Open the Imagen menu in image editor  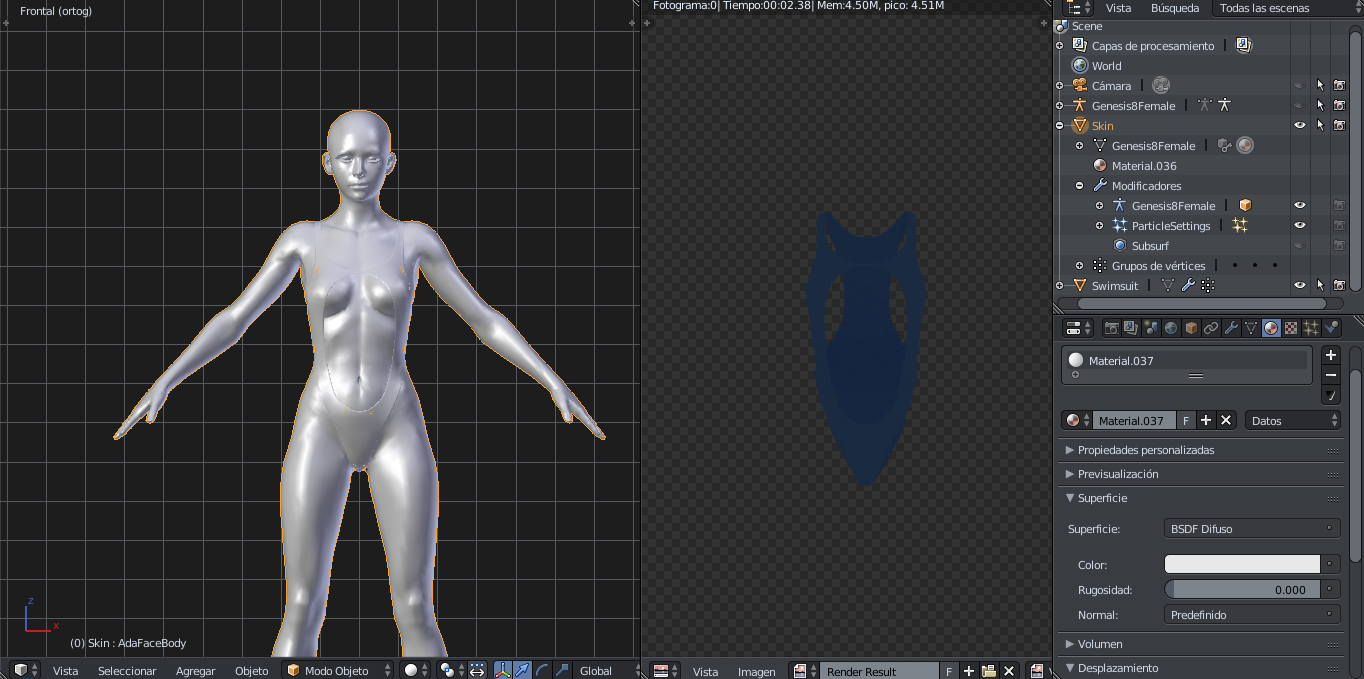(x=757, y=671)
